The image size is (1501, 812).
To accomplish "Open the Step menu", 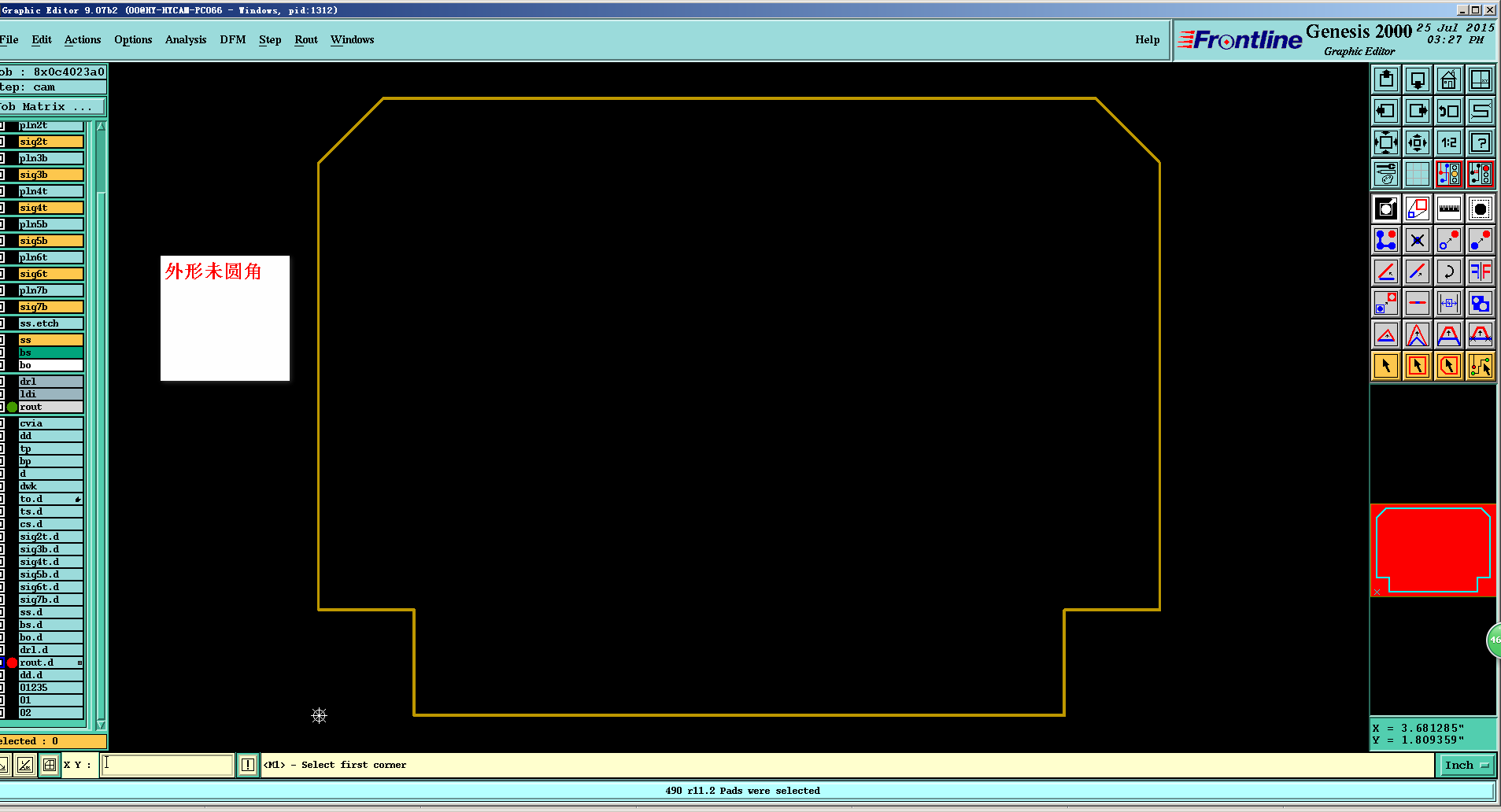I will tap(270, 39).
